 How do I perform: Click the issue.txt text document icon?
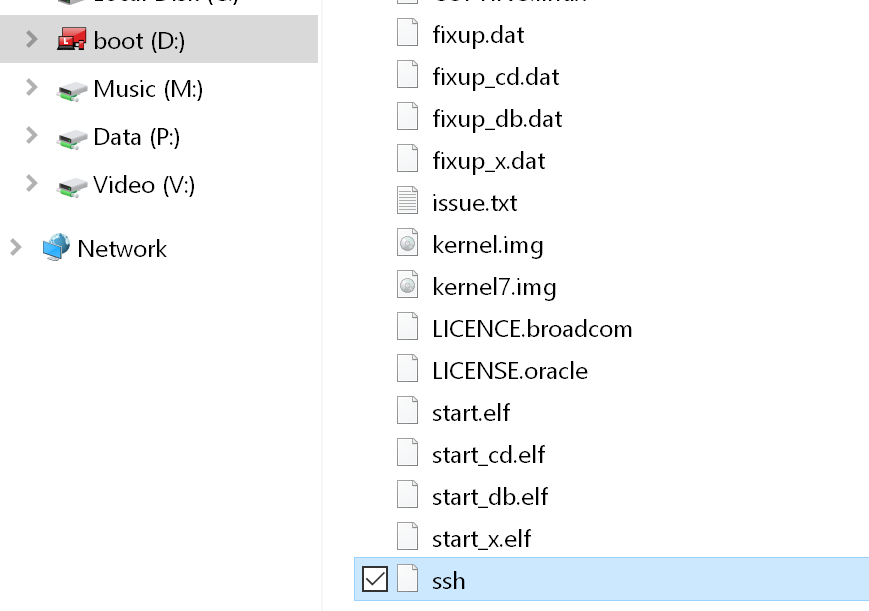point(407,203)
